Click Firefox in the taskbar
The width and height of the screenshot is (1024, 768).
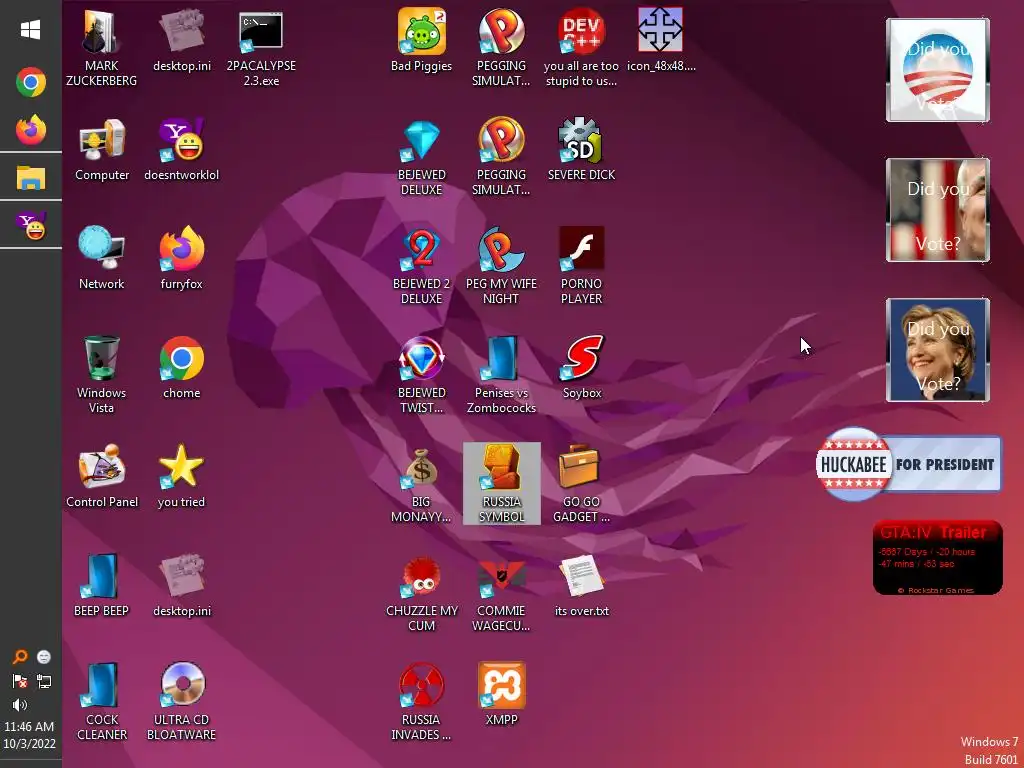click(31, 130)
